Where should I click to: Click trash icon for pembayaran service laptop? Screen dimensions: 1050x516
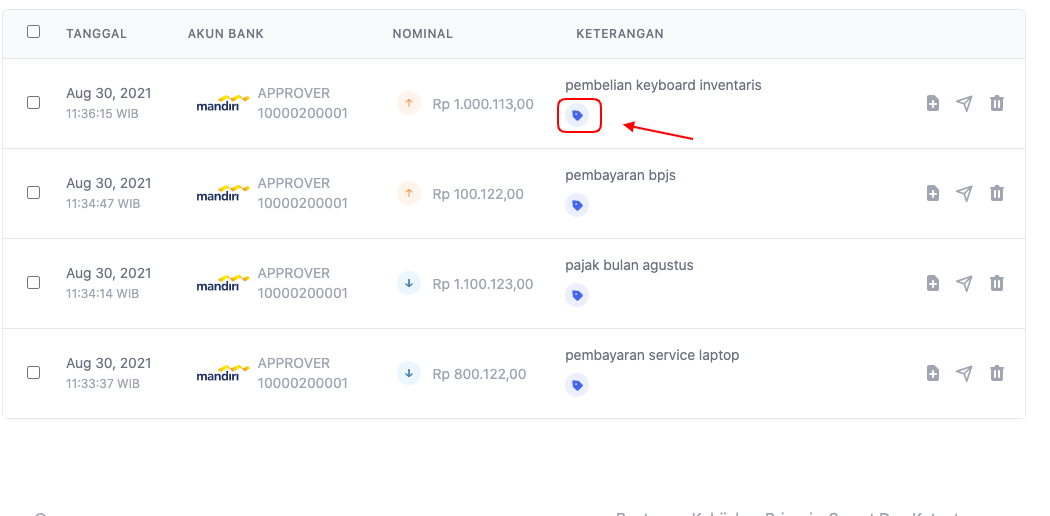(x=996, y=373)
